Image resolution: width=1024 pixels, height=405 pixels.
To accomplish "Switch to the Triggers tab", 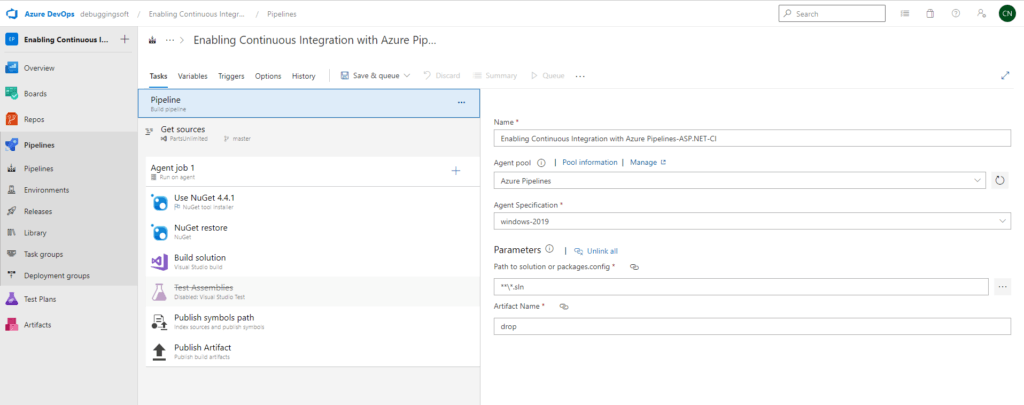I will pyautogui.click(x=231, y=76).
